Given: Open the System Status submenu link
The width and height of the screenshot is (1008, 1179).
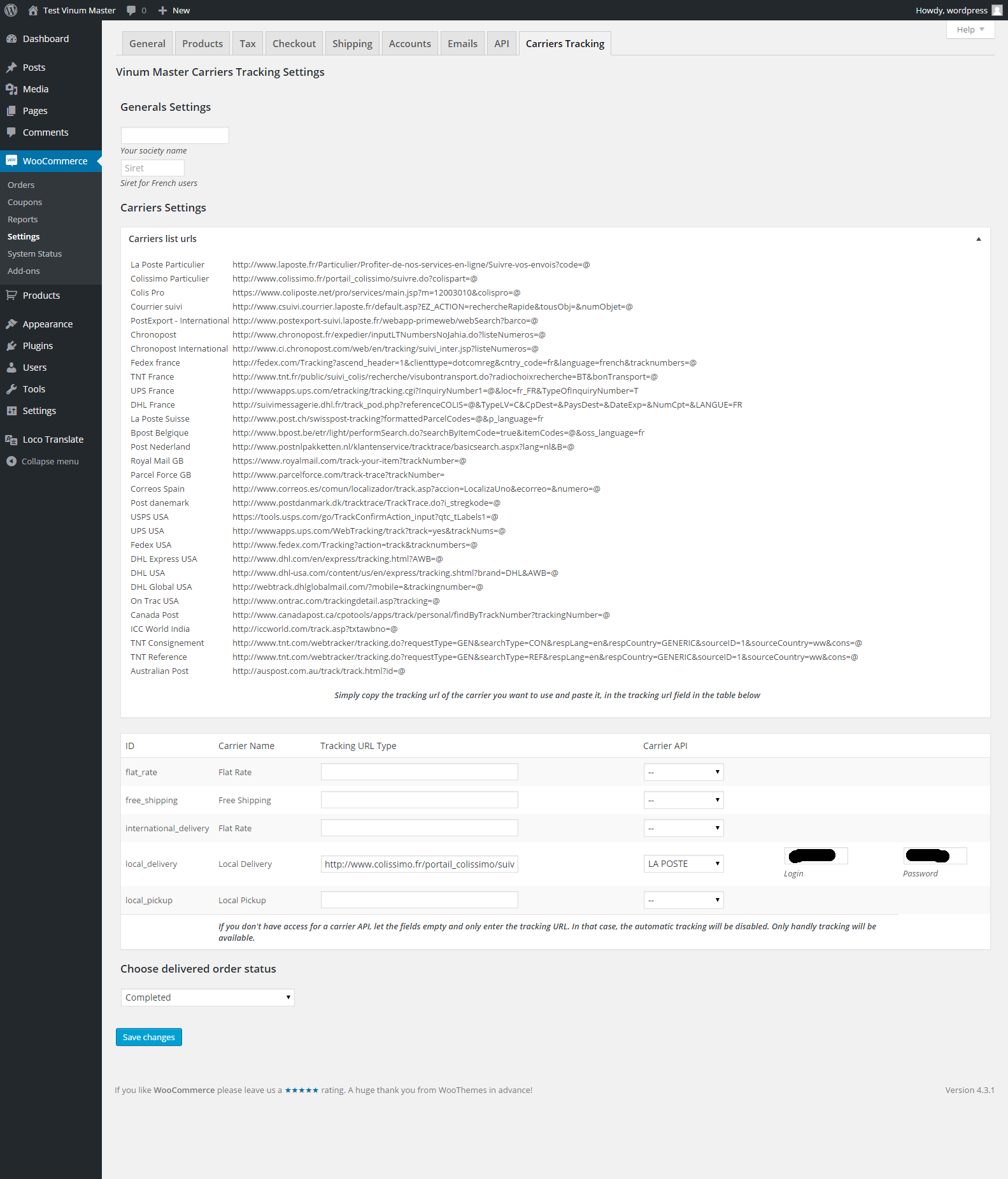Looking at the screenshot, I should (35, 254).
